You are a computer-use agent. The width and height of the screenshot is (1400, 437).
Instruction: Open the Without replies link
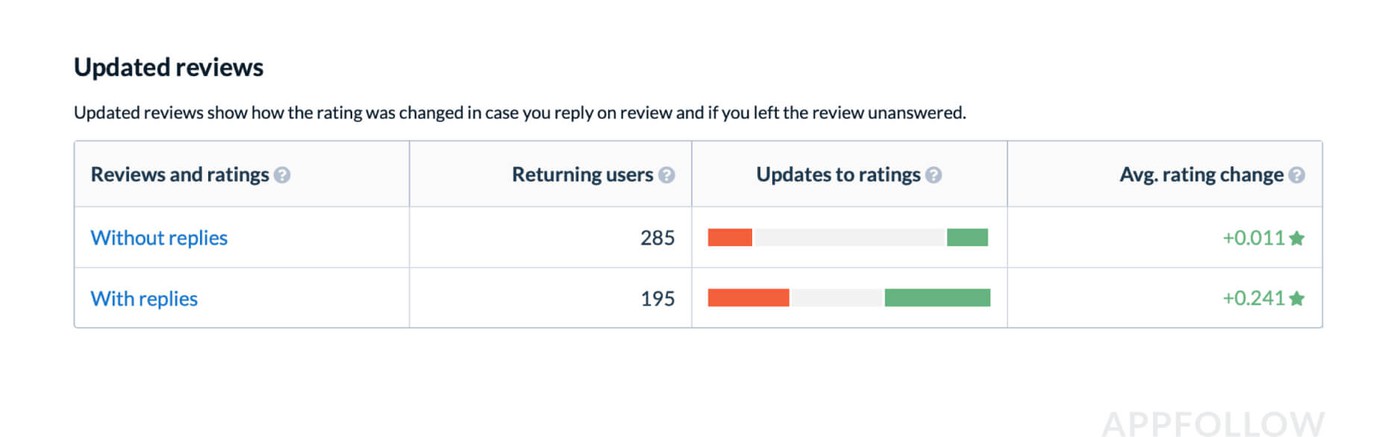[x=159, y=238]
